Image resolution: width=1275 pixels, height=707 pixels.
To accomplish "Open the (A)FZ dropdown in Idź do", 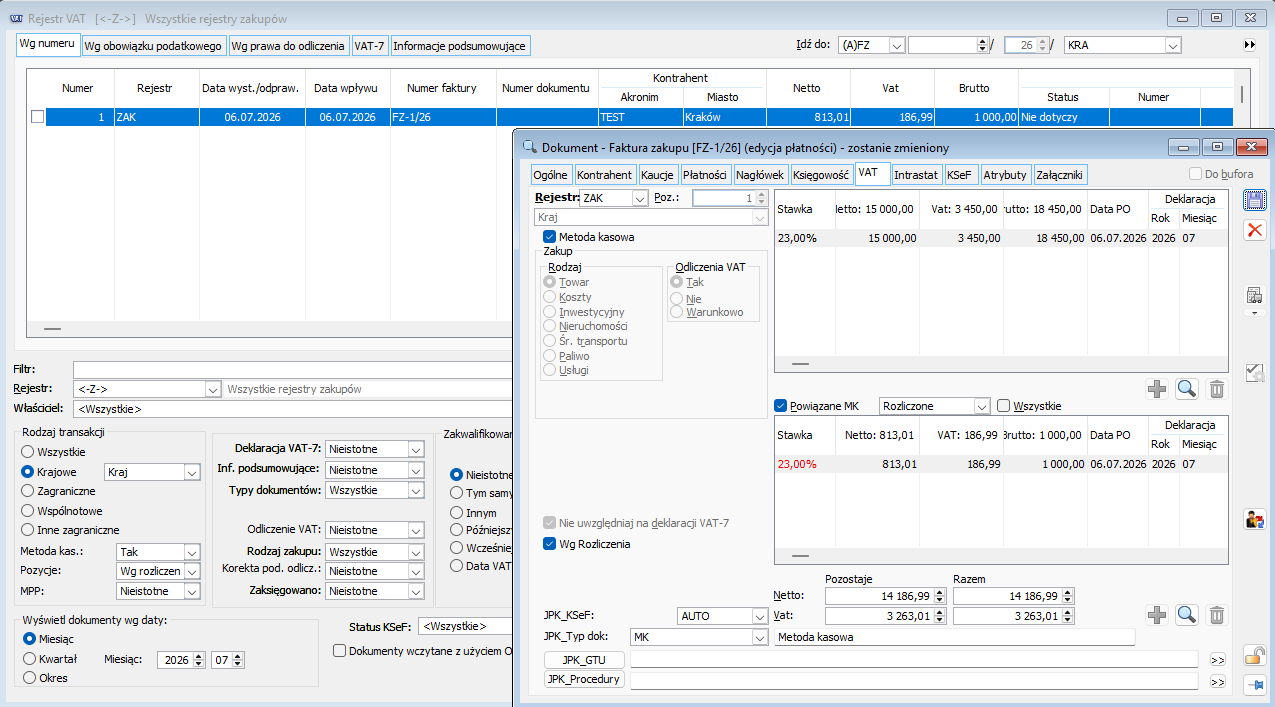I will click(897, 45).
